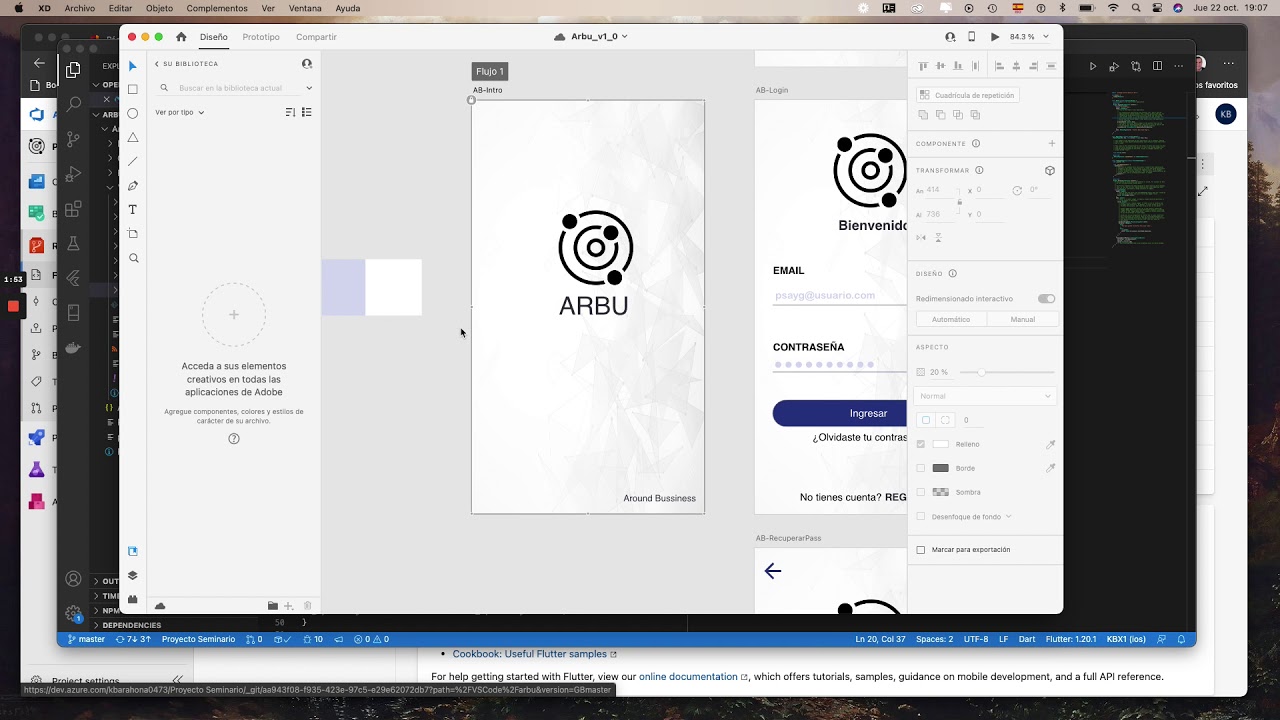Select the Artboard tool
Screen dimensions: 1280x720
coord(133,234)
